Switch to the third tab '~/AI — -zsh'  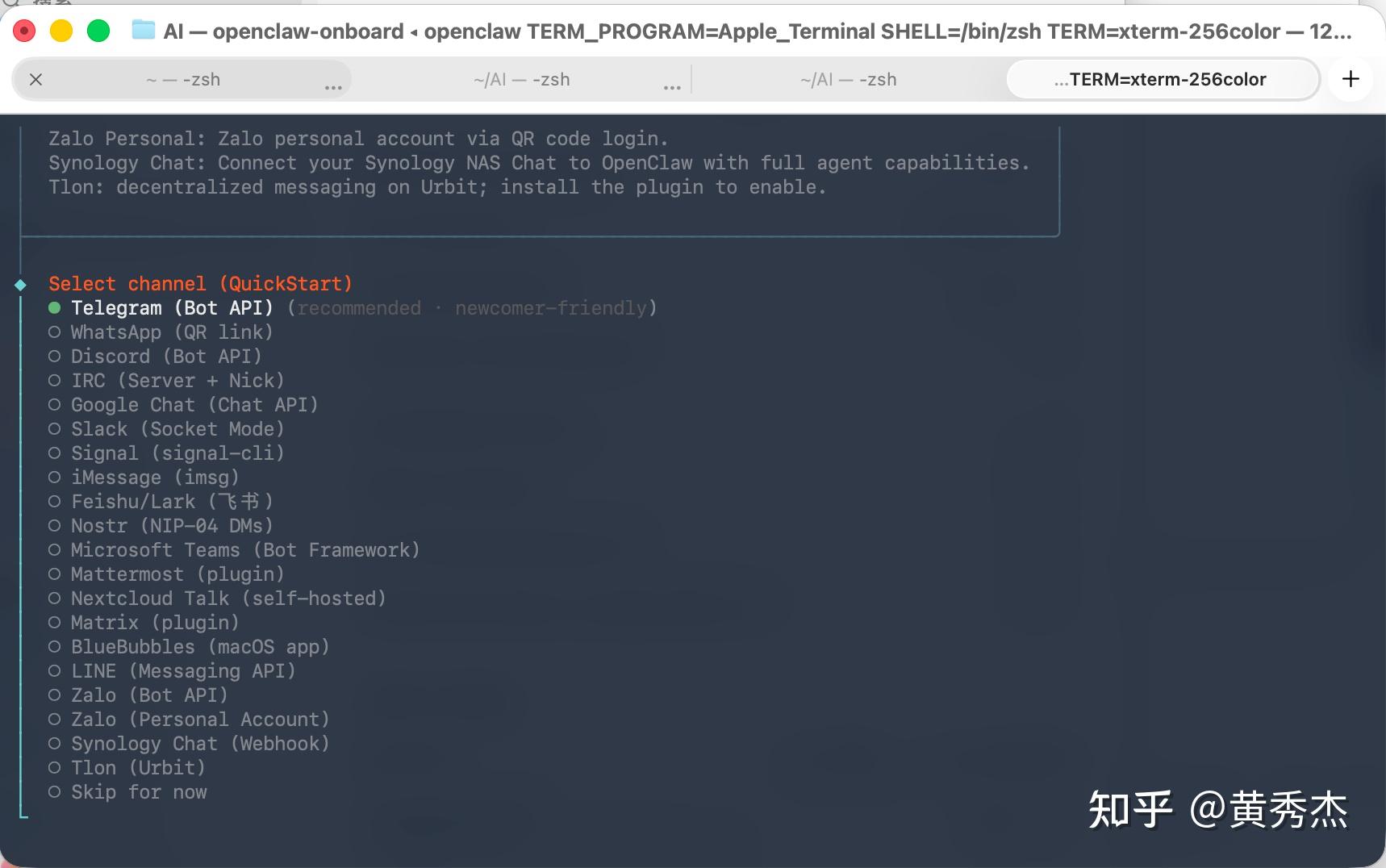coord(849,80)
